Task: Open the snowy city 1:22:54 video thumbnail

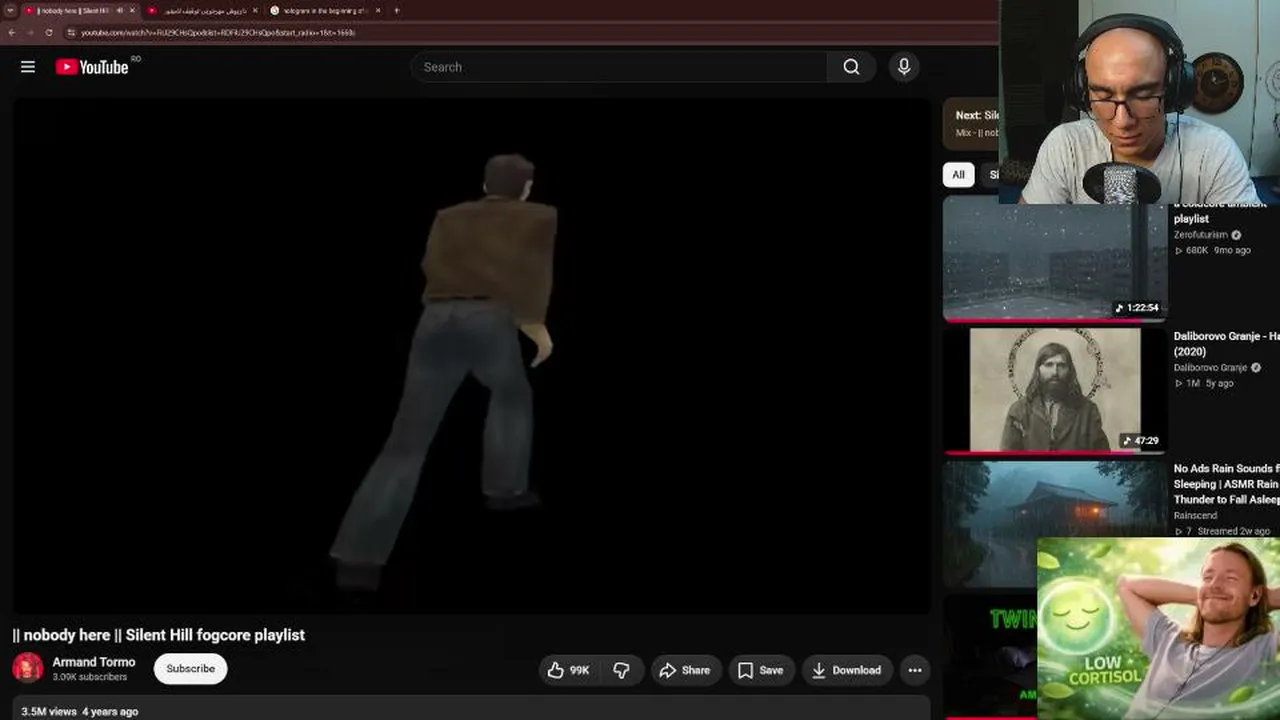Action: coord(1054,258)
